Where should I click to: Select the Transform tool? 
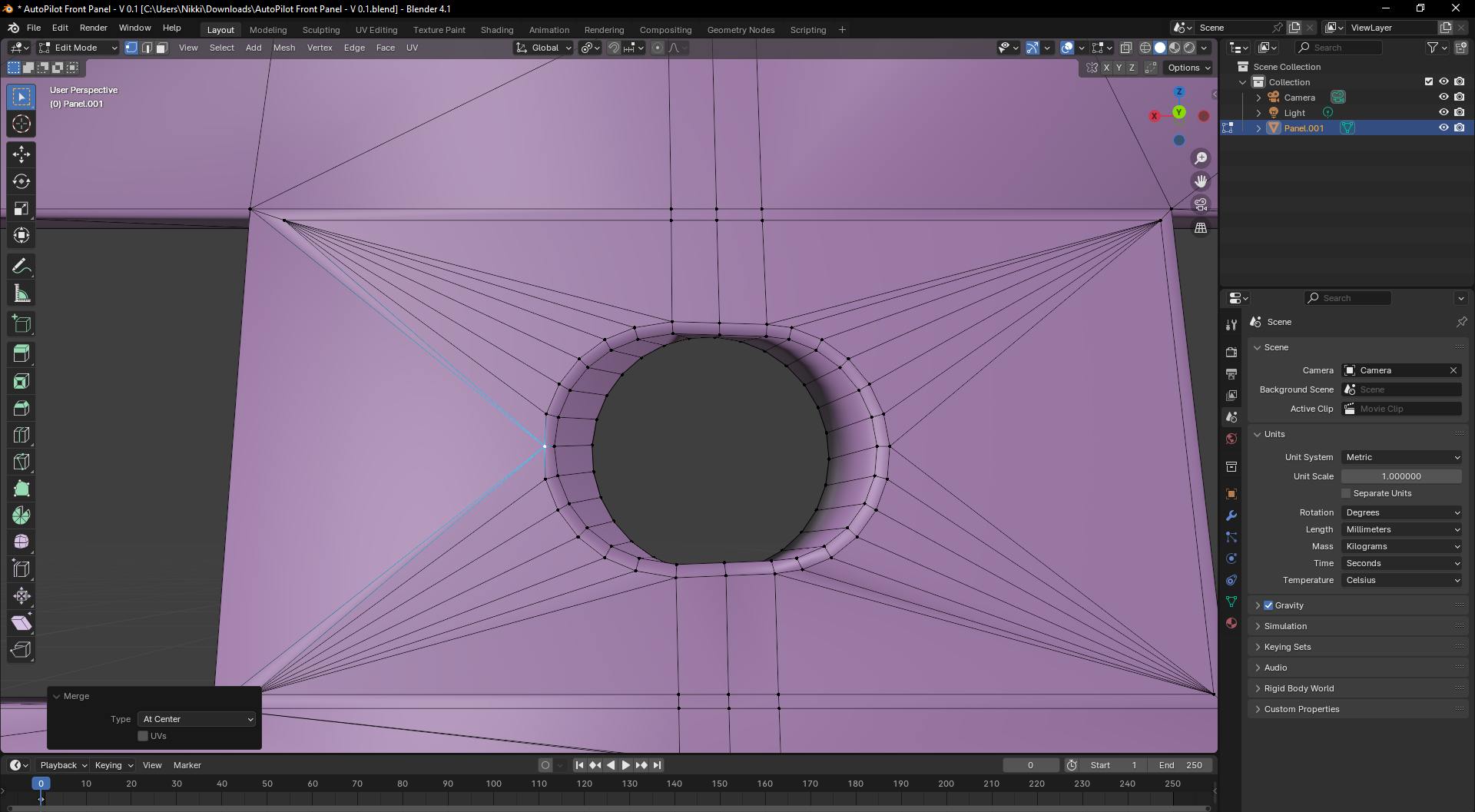click(x=22, y=235)
